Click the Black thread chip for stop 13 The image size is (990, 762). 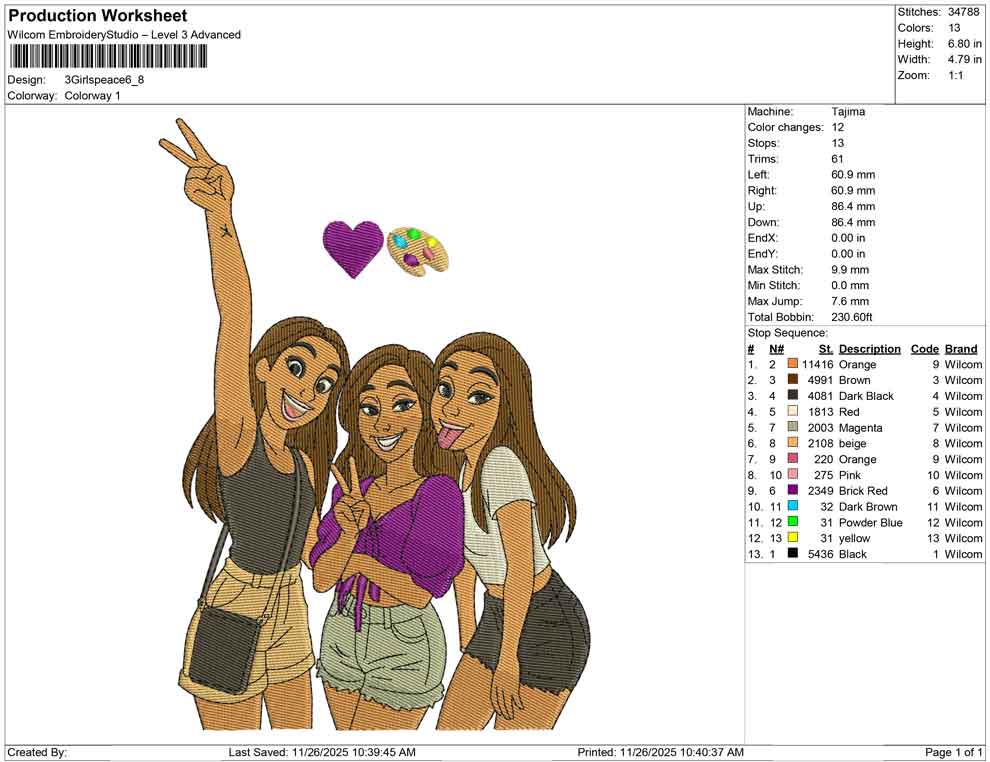pos(792,554)
